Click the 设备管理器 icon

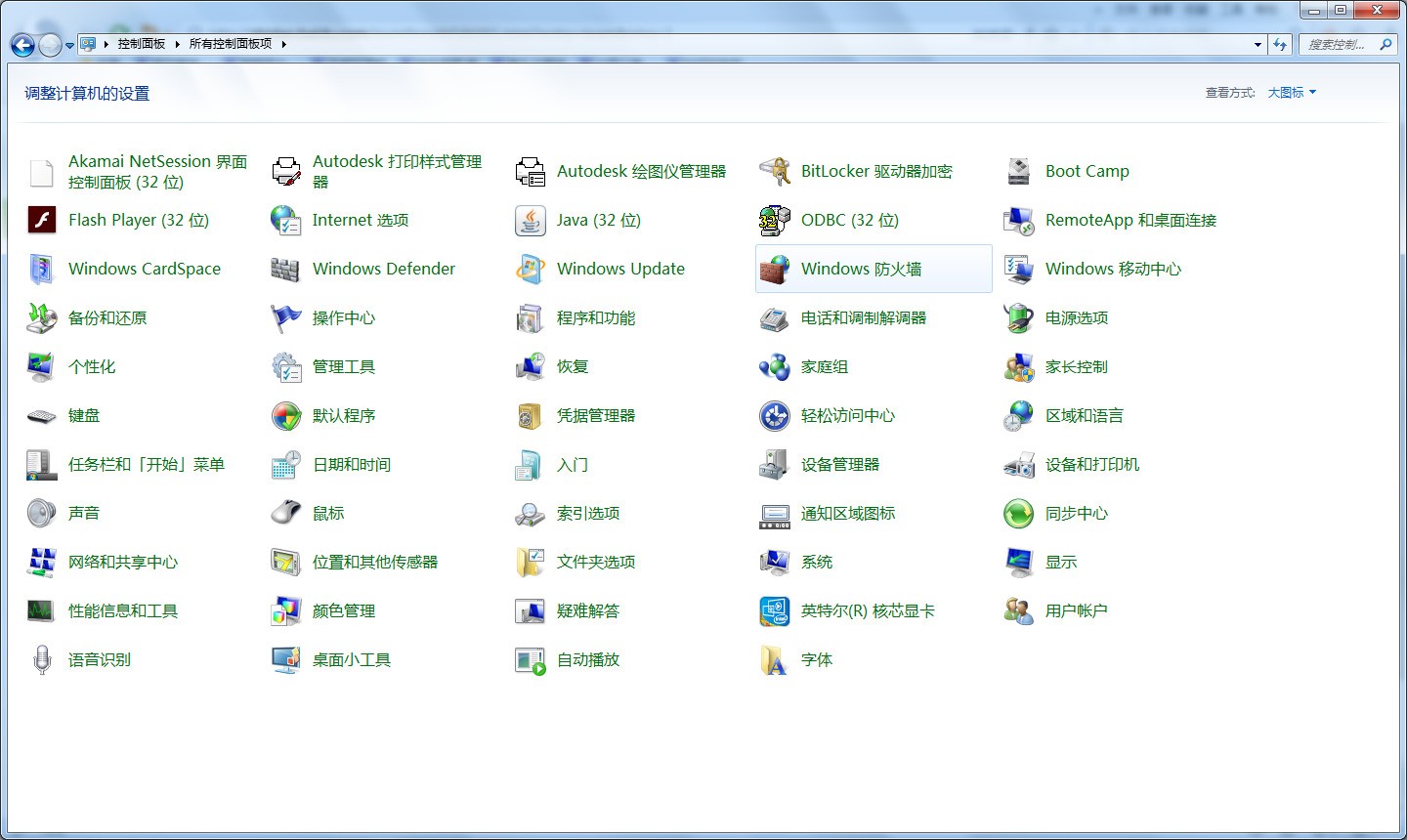pos(775,465)
